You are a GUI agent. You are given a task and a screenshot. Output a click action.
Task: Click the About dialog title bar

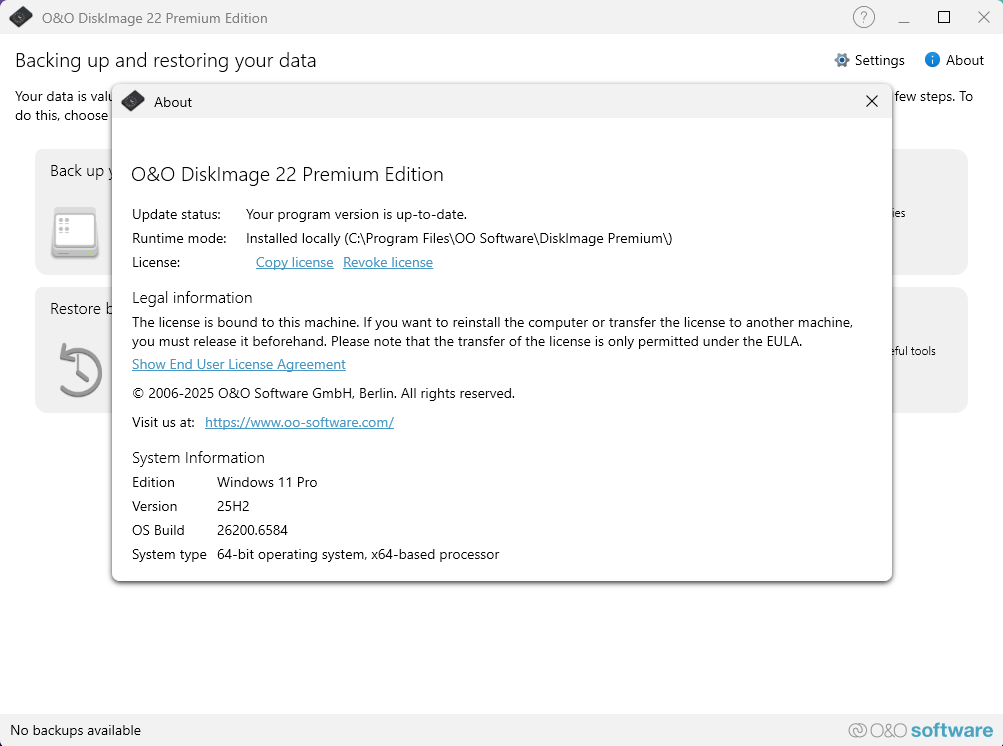pyautogui.click(x=500, y=101)
